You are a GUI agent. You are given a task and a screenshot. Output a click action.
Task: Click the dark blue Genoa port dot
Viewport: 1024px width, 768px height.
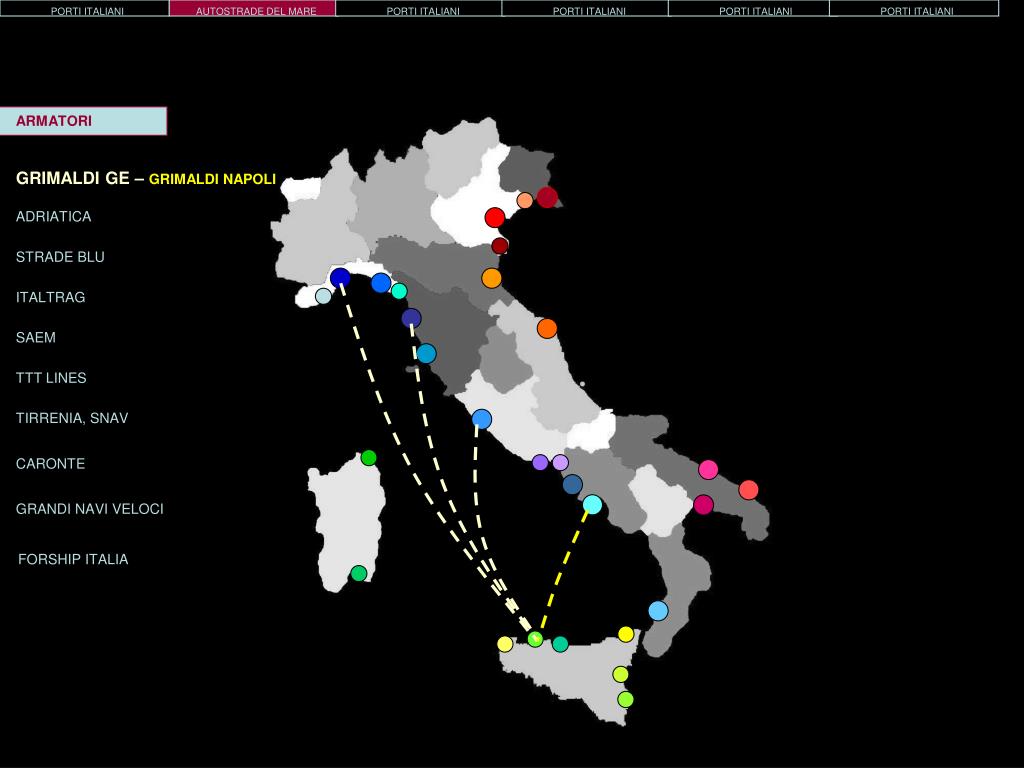click(340, 278)
